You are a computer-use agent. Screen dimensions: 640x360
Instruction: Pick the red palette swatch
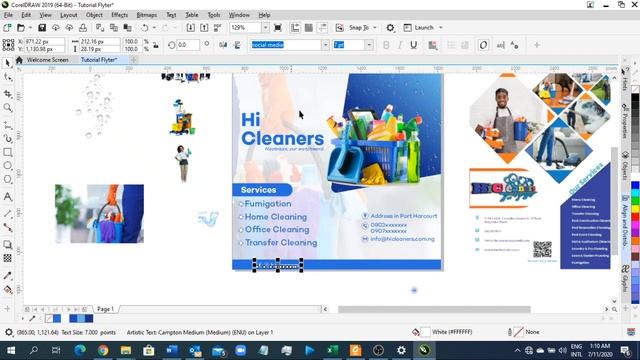point(635,216)
